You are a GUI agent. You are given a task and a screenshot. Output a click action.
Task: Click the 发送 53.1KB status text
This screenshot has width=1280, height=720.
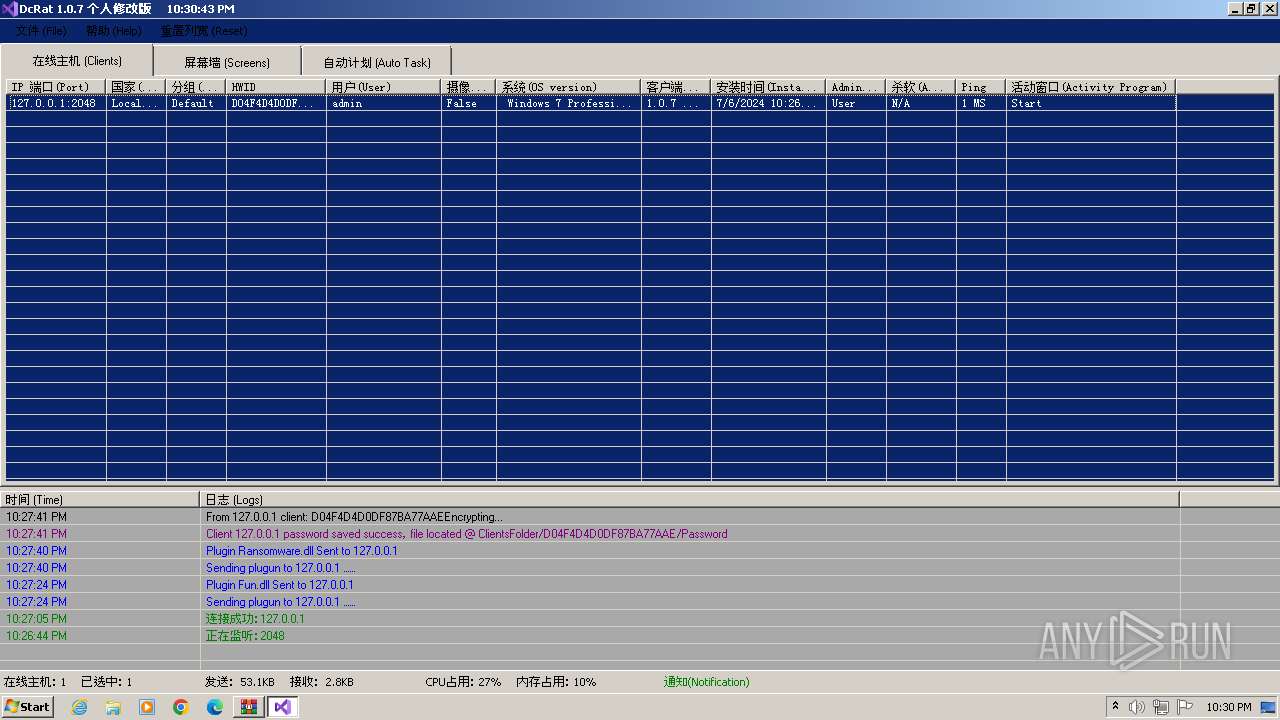coord(240,682)
